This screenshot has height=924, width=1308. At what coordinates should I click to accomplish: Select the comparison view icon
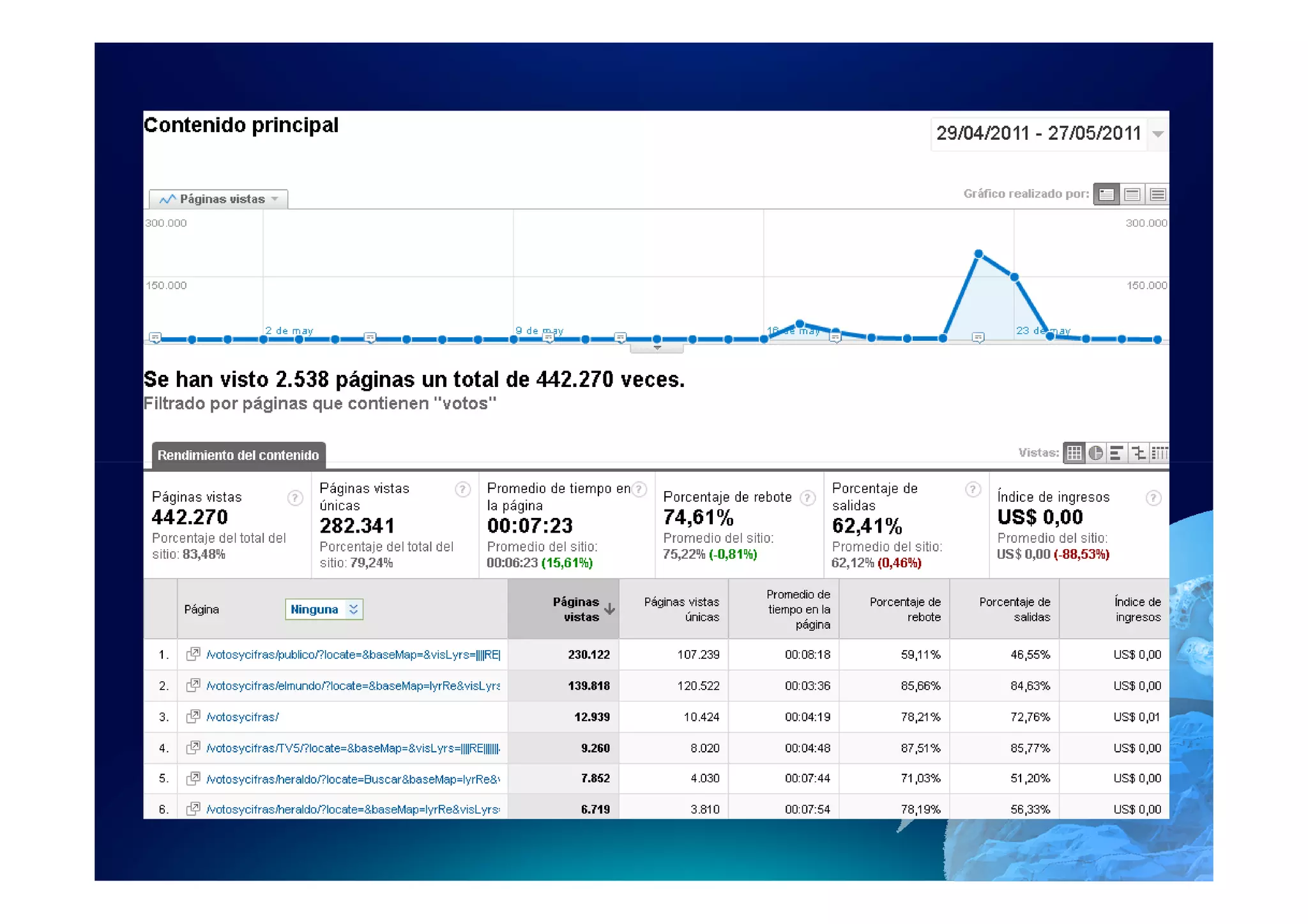1138,453
